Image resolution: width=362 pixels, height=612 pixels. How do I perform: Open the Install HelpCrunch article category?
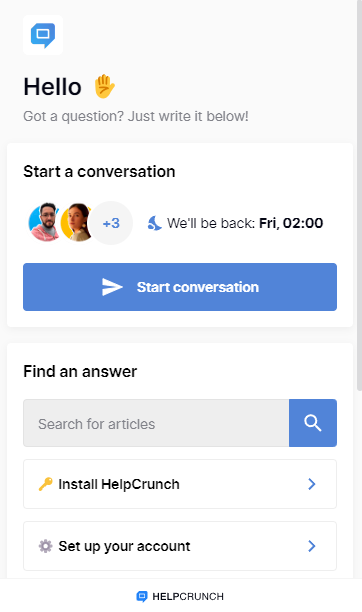(x=180, y=484)
